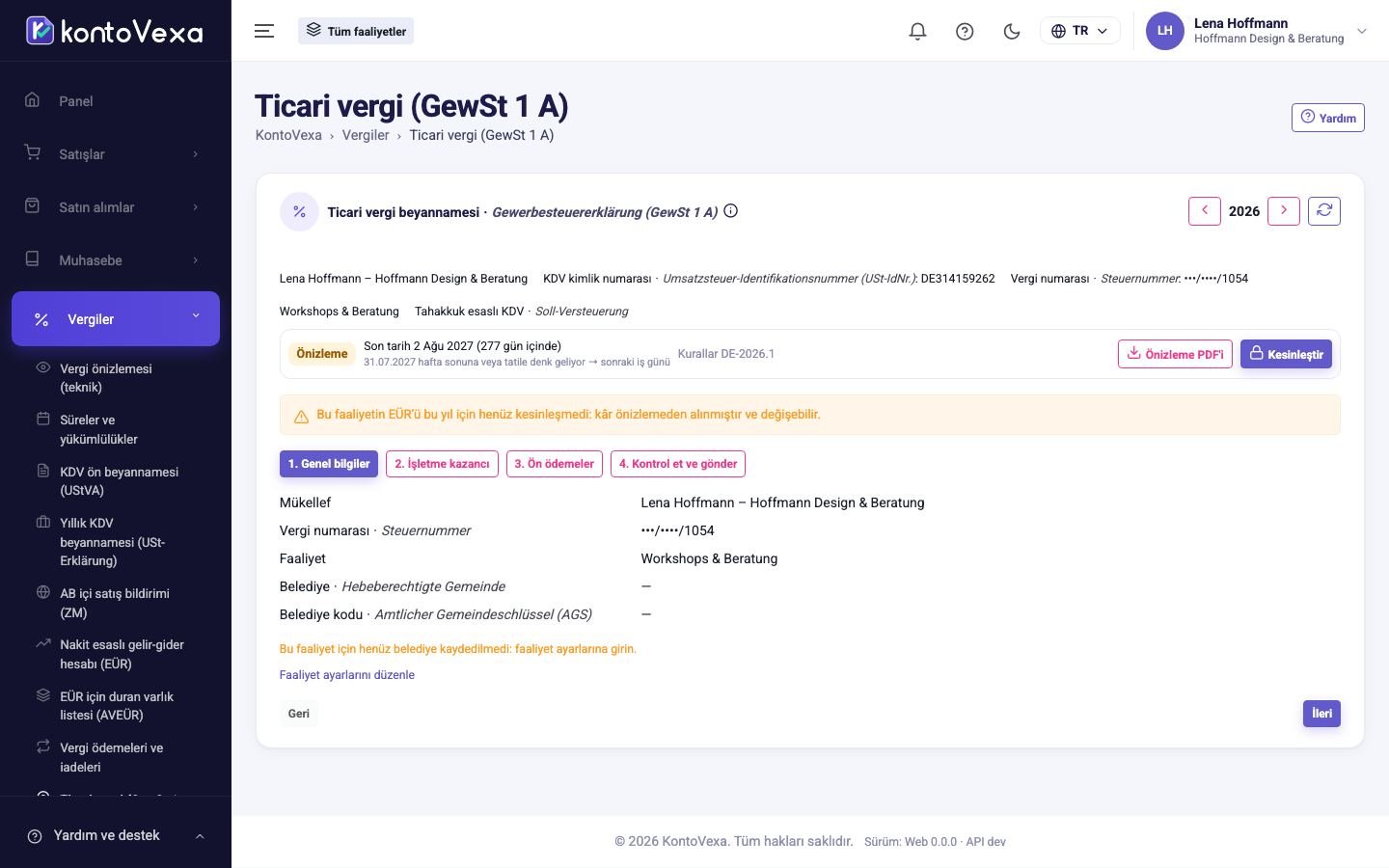Open the help question-mark icon in header
1389x868 pixels.
pyautogui.click(x=965, y=31)
